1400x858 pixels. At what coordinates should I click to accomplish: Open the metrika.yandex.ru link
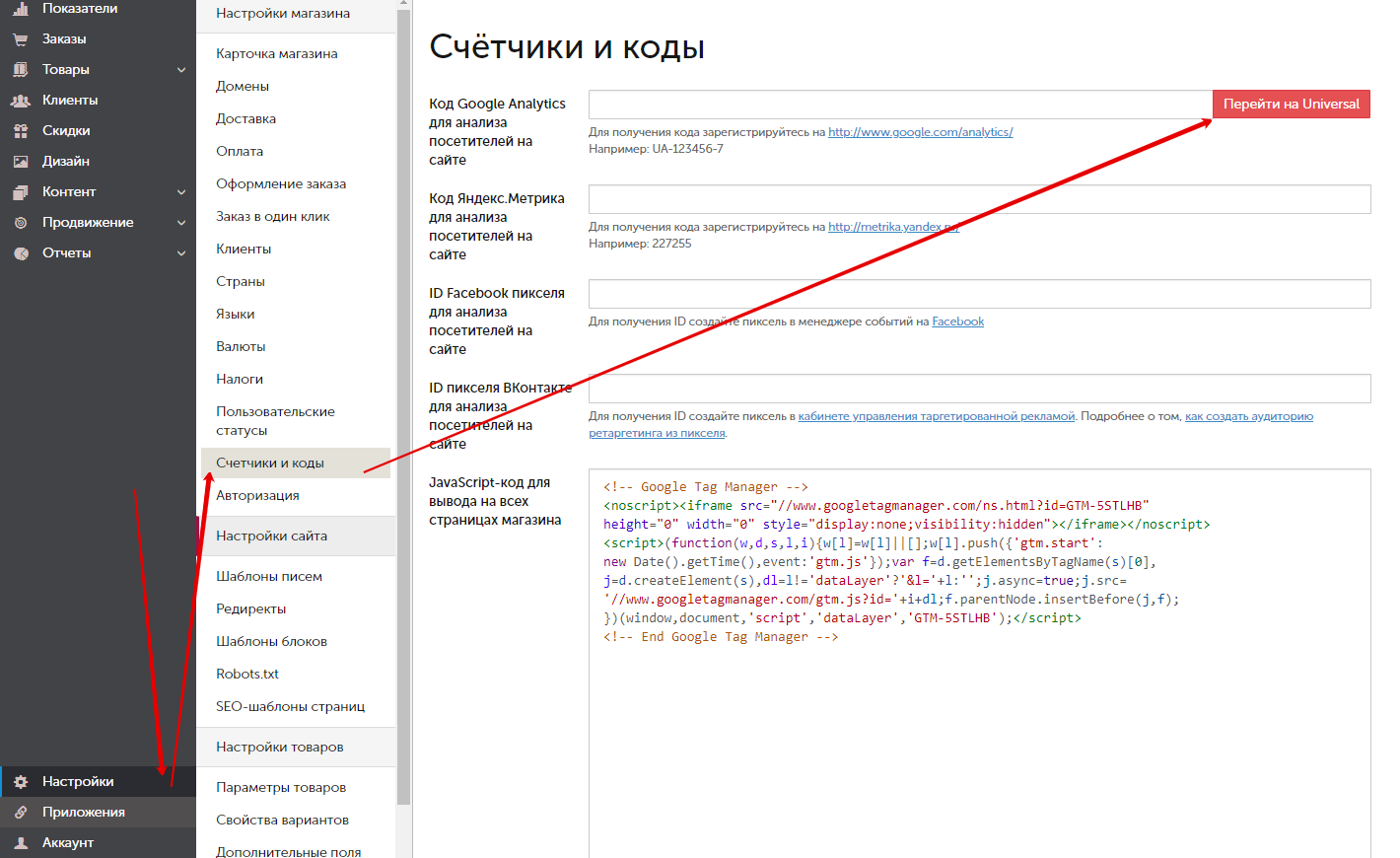pyautogui.click(x=893, y=227)
